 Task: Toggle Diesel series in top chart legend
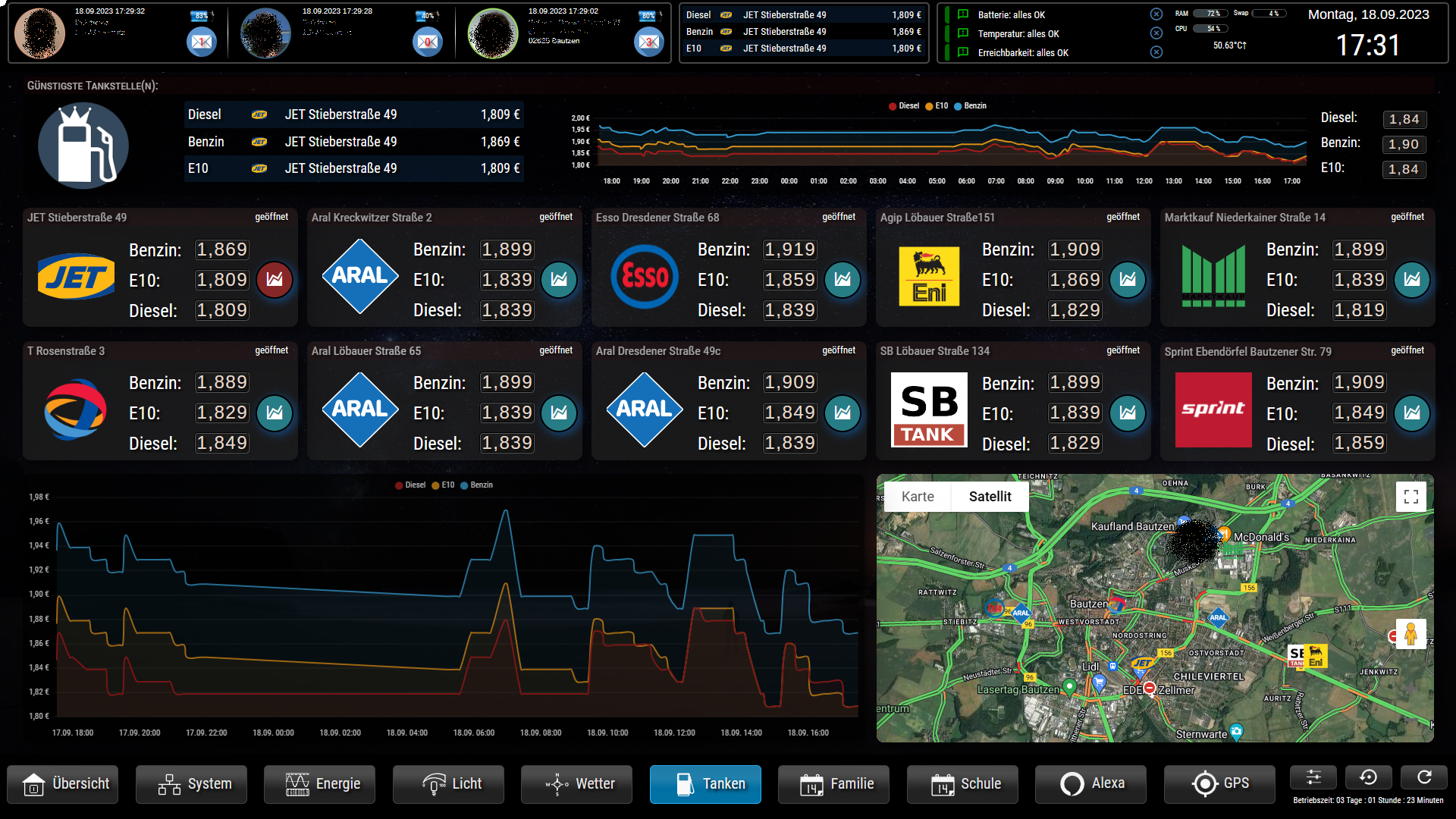904,106
